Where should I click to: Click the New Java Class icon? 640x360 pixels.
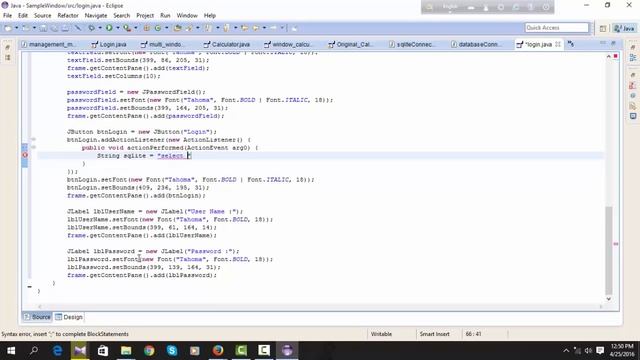click(x=158, y=28)
